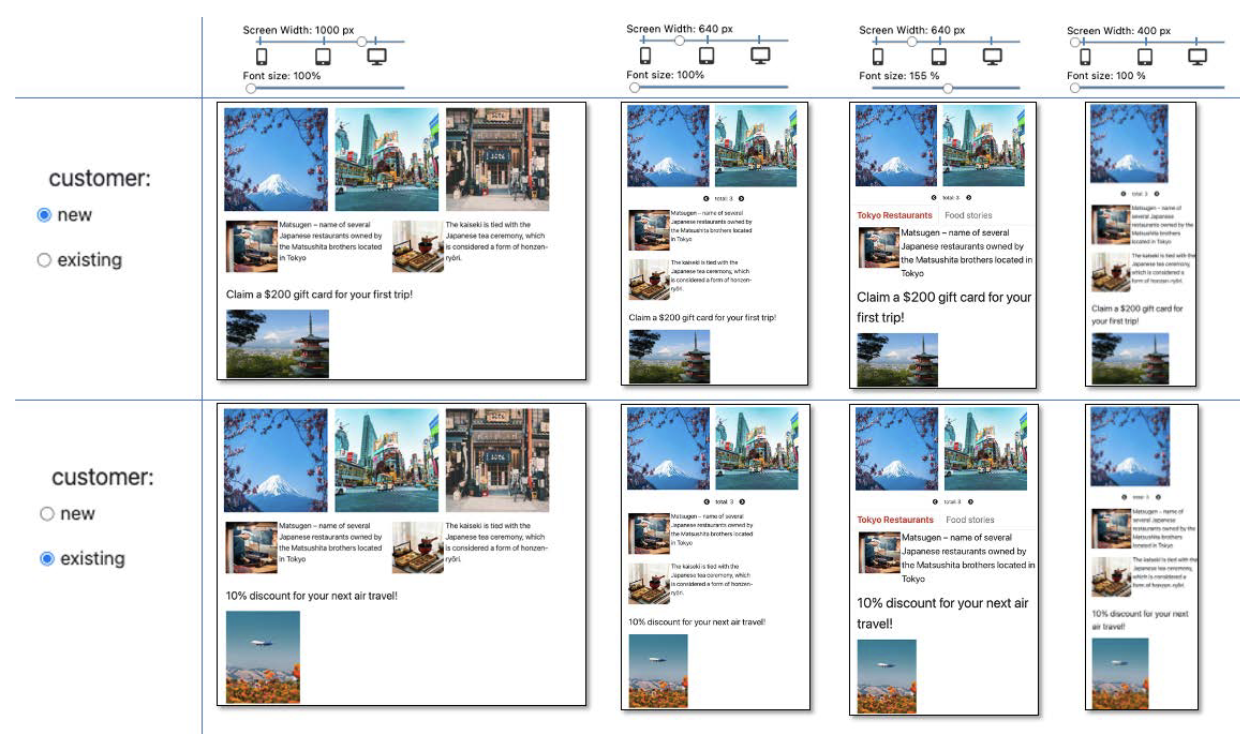Select 'existing' radio in the bottom customer group
The image size is (1240, 734).
coord(46,559)
